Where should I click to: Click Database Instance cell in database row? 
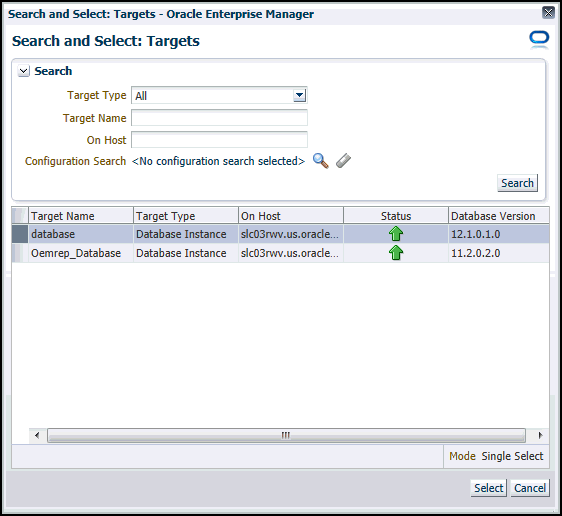click(186, 234)
